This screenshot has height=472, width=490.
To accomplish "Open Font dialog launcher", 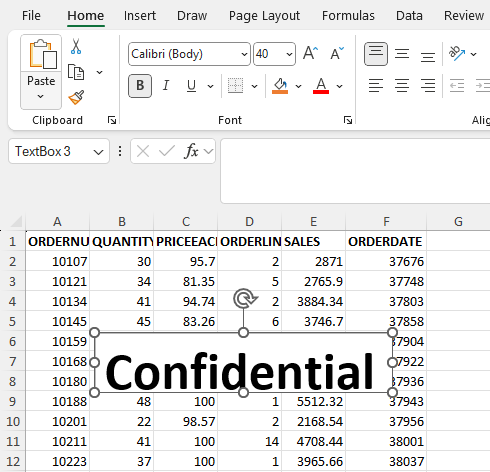I will pyautogui.click(x=348, y=120).
